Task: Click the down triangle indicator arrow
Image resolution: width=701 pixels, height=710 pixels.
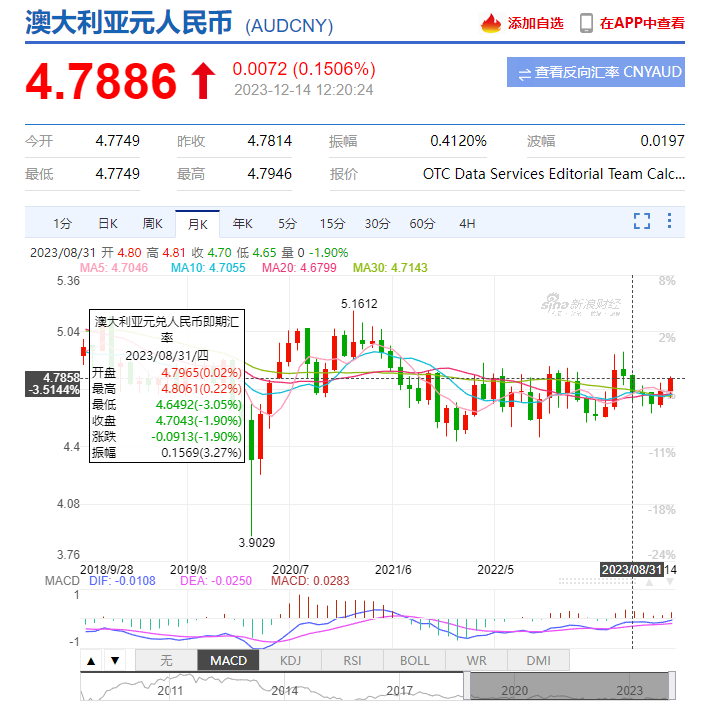Action: (x=114, y=660)
